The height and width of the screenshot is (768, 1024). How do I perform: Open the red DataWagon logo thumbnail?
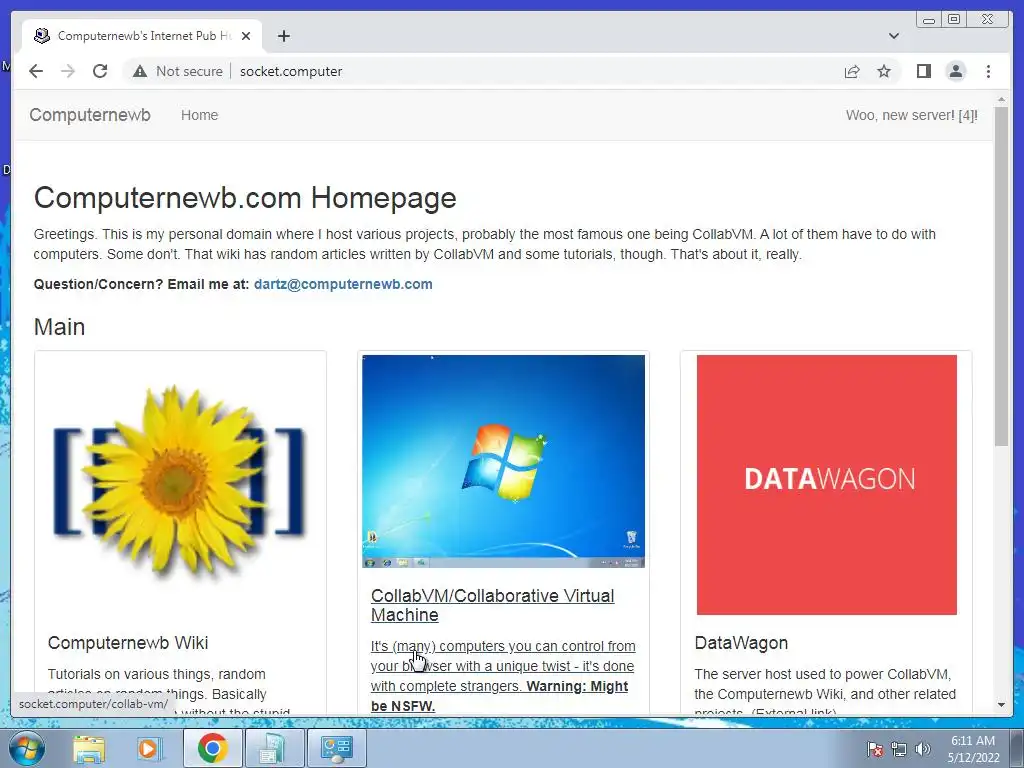click(x=827, y=485)
